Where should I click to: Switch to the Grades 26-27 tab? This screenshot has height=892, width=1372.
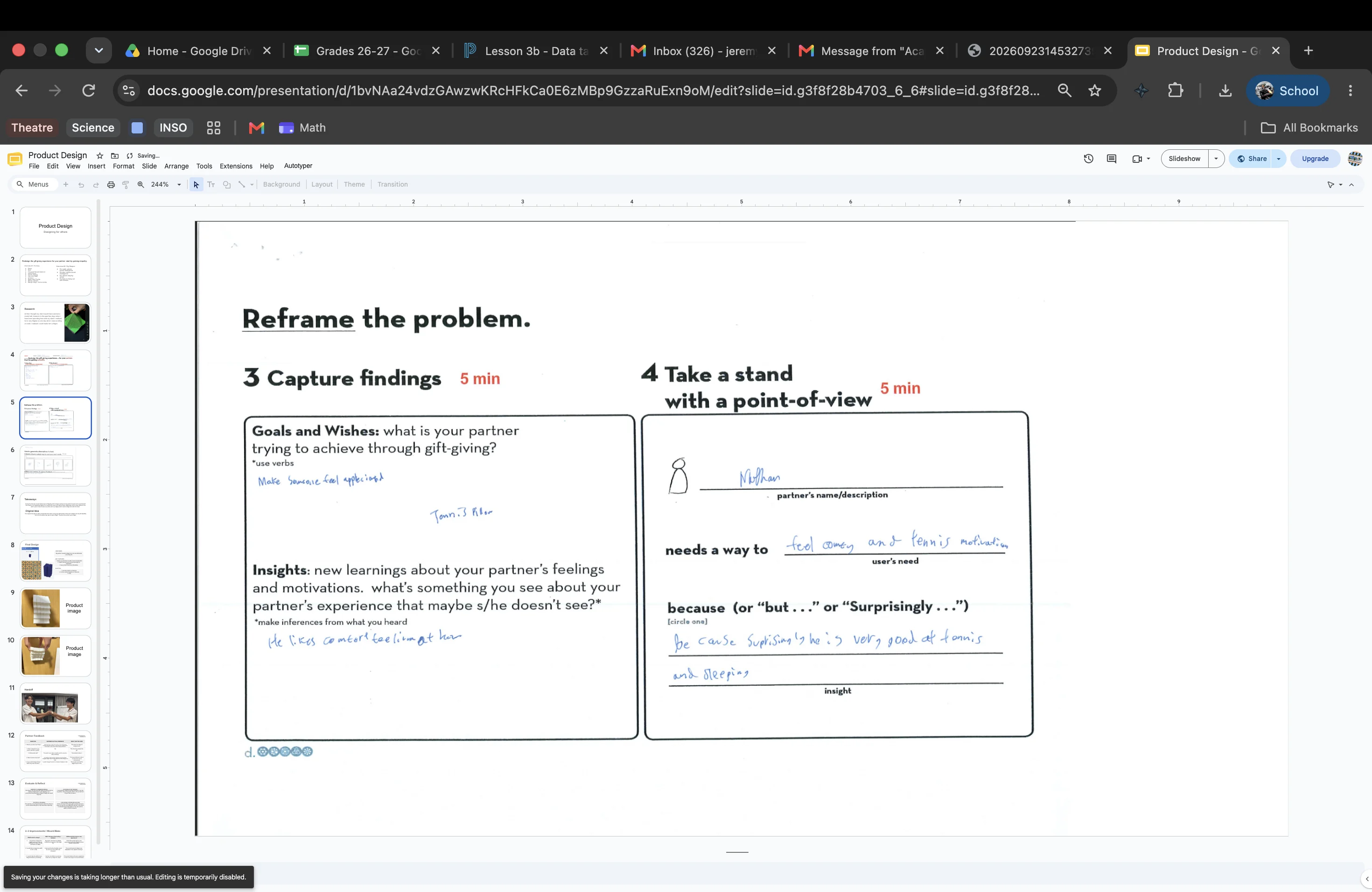coord(367,51)
